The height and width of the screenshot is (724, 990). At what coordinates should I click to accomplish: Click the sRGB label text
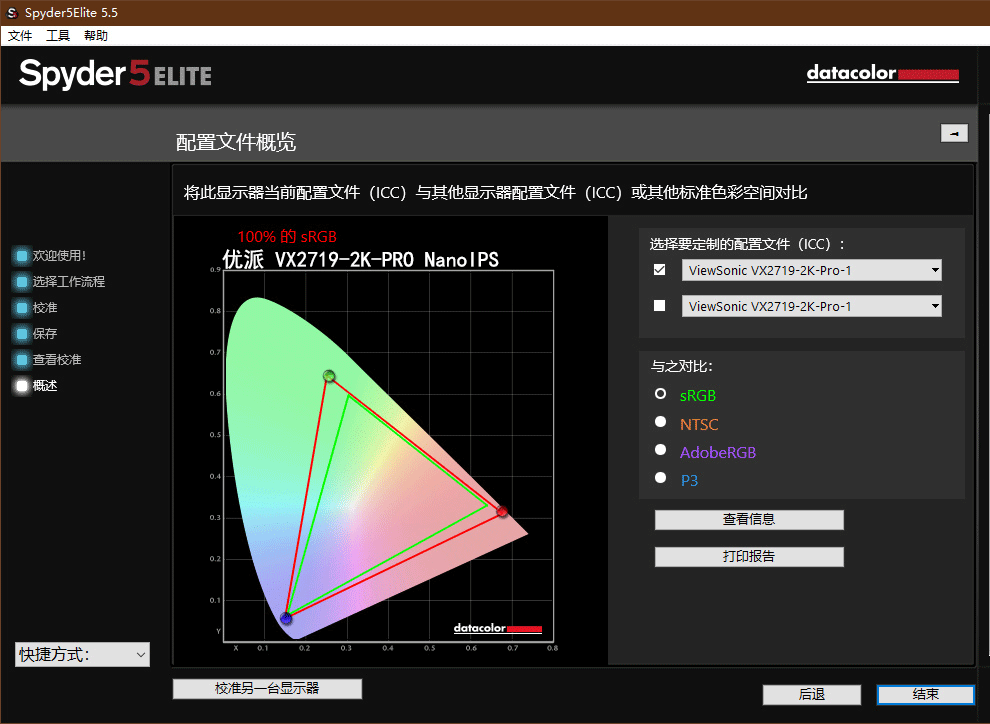pos(698,396)
